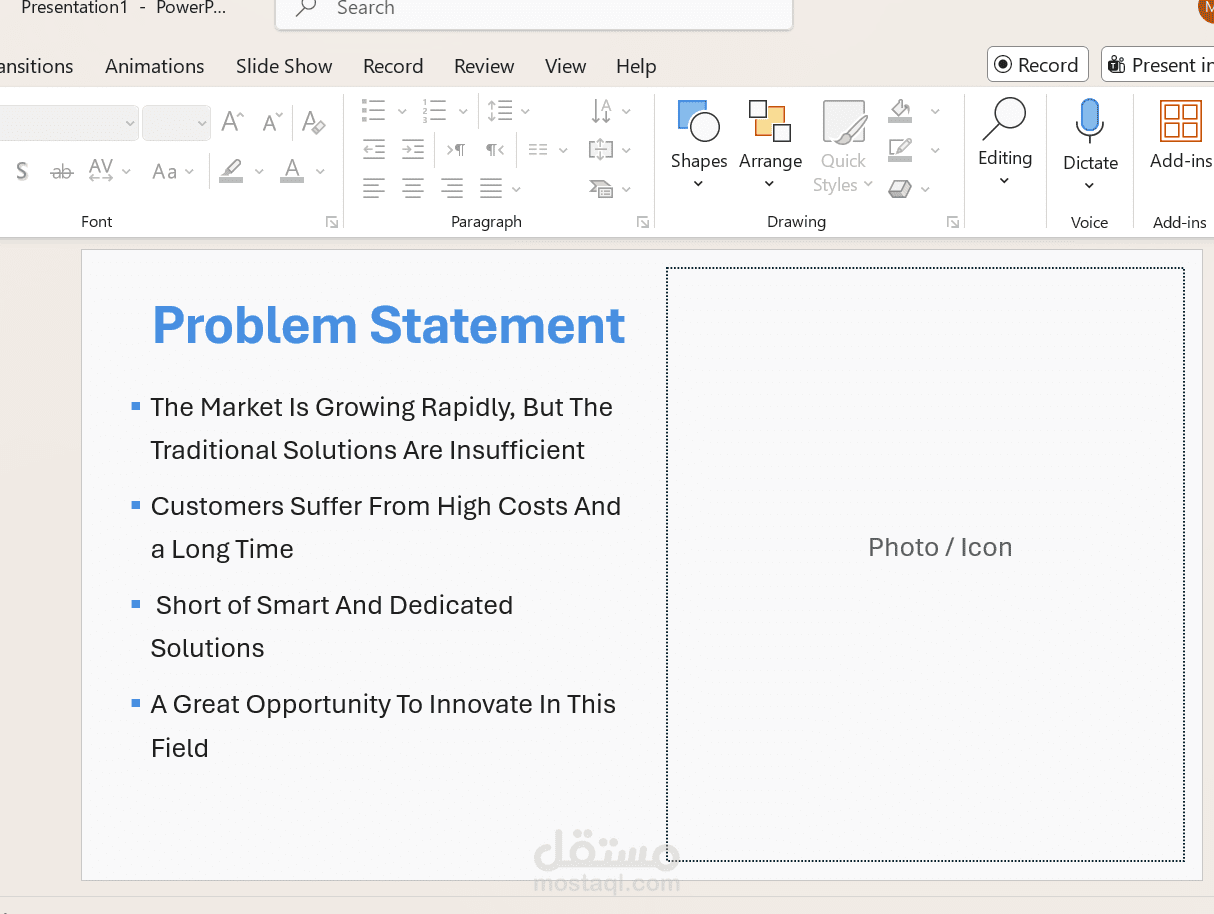
Task: Click in the Search box
Action: pyautogui.click(x=540, y=9)
